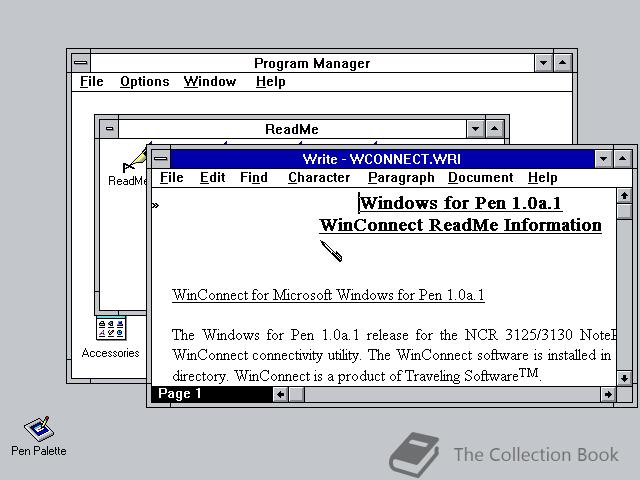
Task: Click the Write - WCONNECT.WRI title bar
Action: pyautogui.click(x=382, y=159)
